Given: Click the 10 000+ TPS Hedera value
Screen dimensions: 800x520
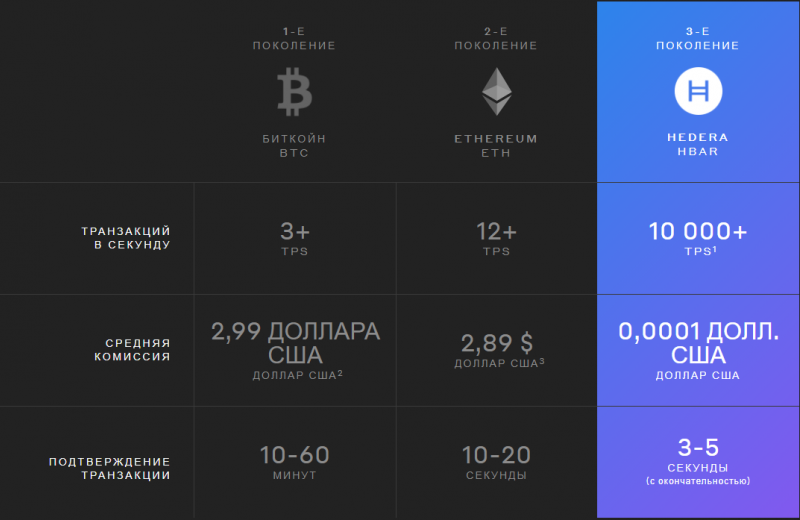Looking at the screenshot, I should 698,238.
